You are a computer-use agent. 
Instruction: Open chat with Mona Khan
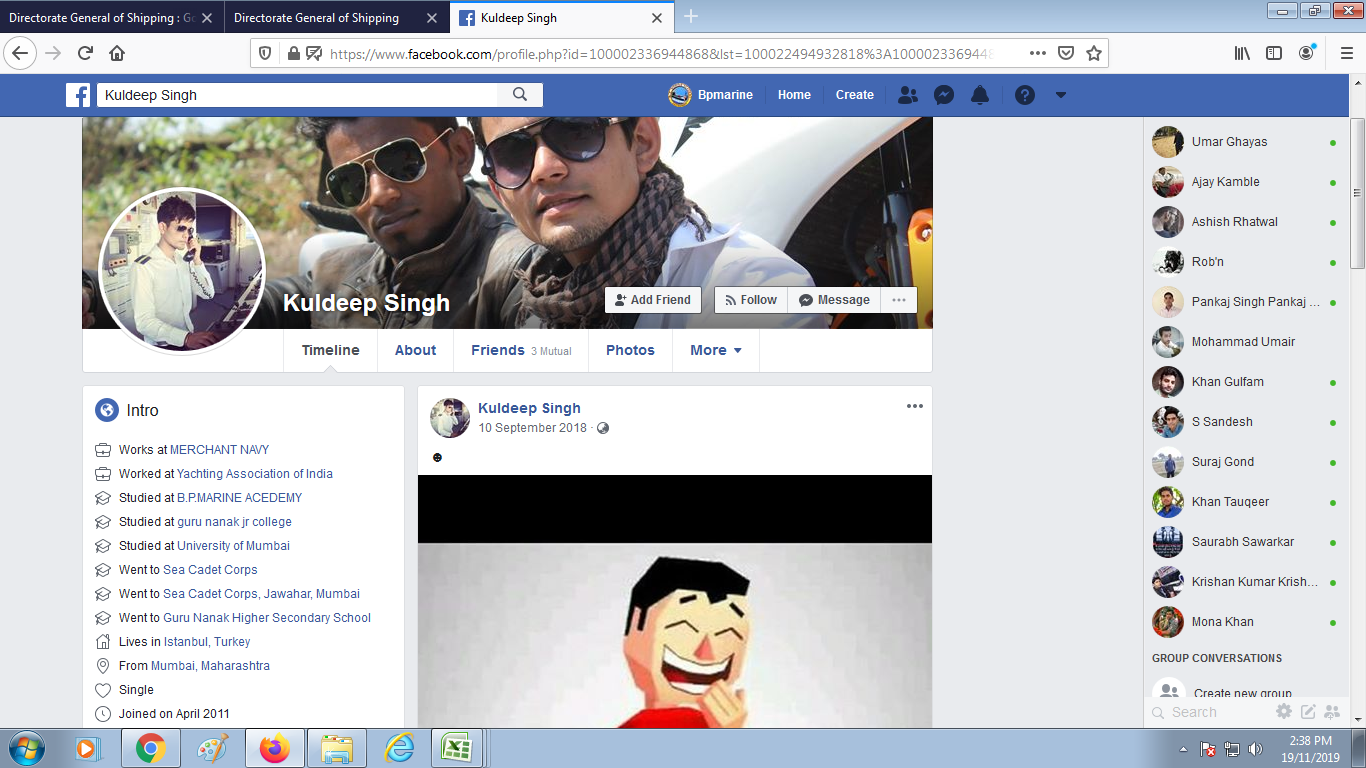tap(1245, 622)
